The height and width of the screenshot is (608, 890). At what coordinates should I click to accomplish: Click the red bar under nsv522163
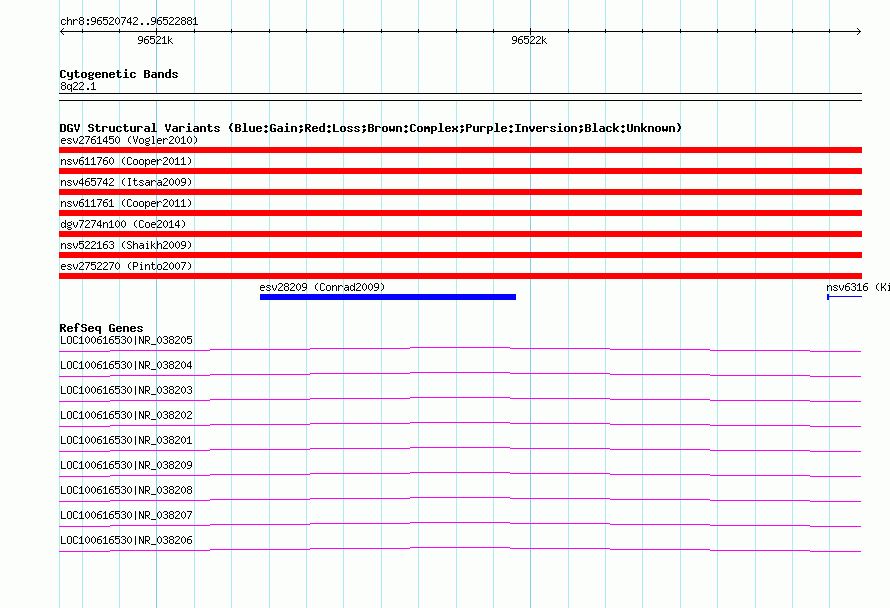[460, 255]
